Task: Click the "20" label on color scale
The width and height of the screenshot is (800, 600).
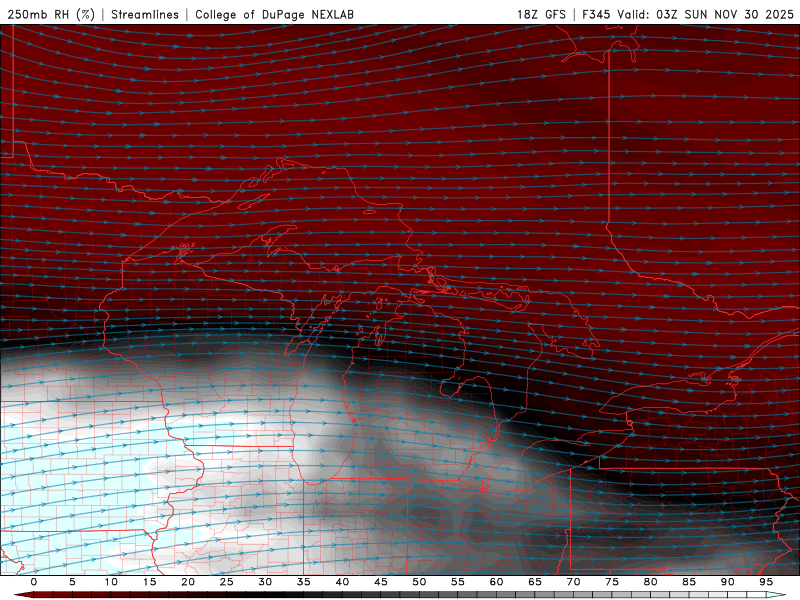Action: [x=188, y=582]
